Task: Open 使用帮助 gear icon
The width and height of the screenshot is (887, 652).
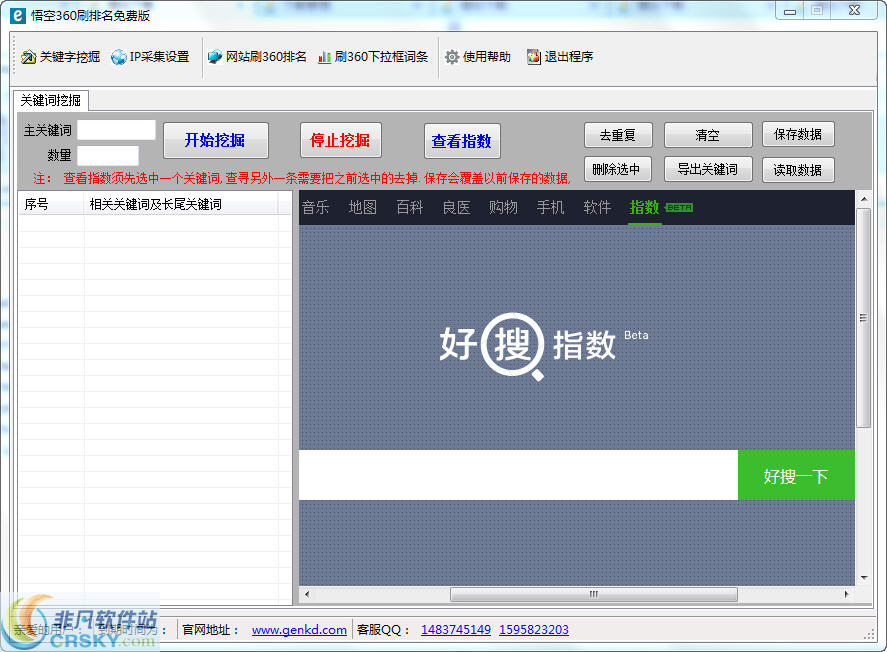Action: click(451, 57)
